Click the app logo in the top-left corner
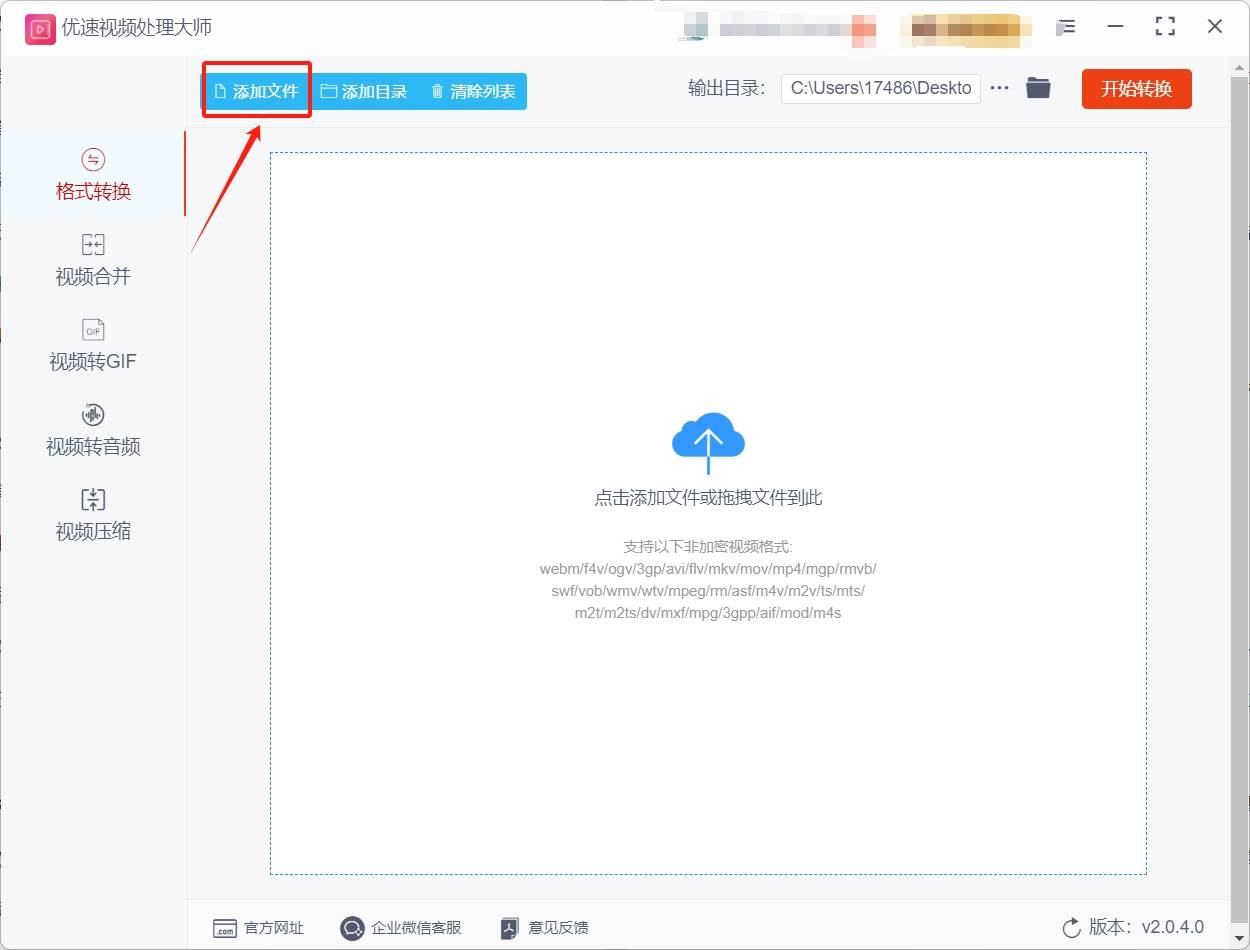Screen dimensions: 1250x950 tap(38, 29)
